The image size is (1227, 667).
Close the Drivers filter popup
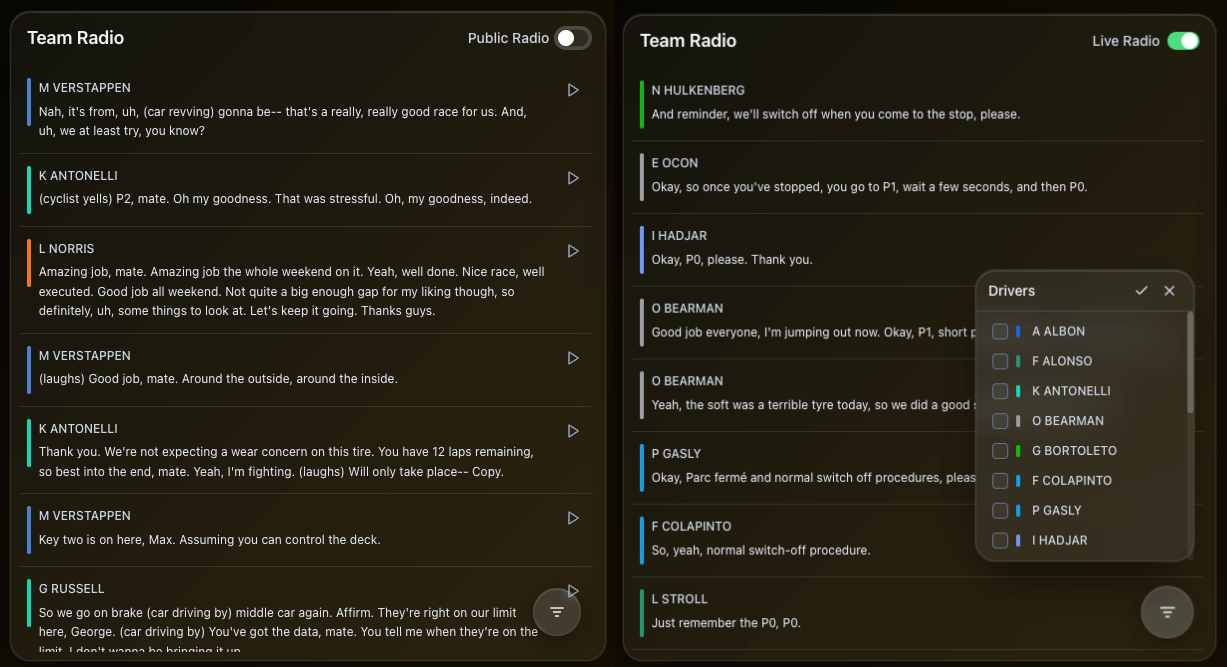[1170, 291]
